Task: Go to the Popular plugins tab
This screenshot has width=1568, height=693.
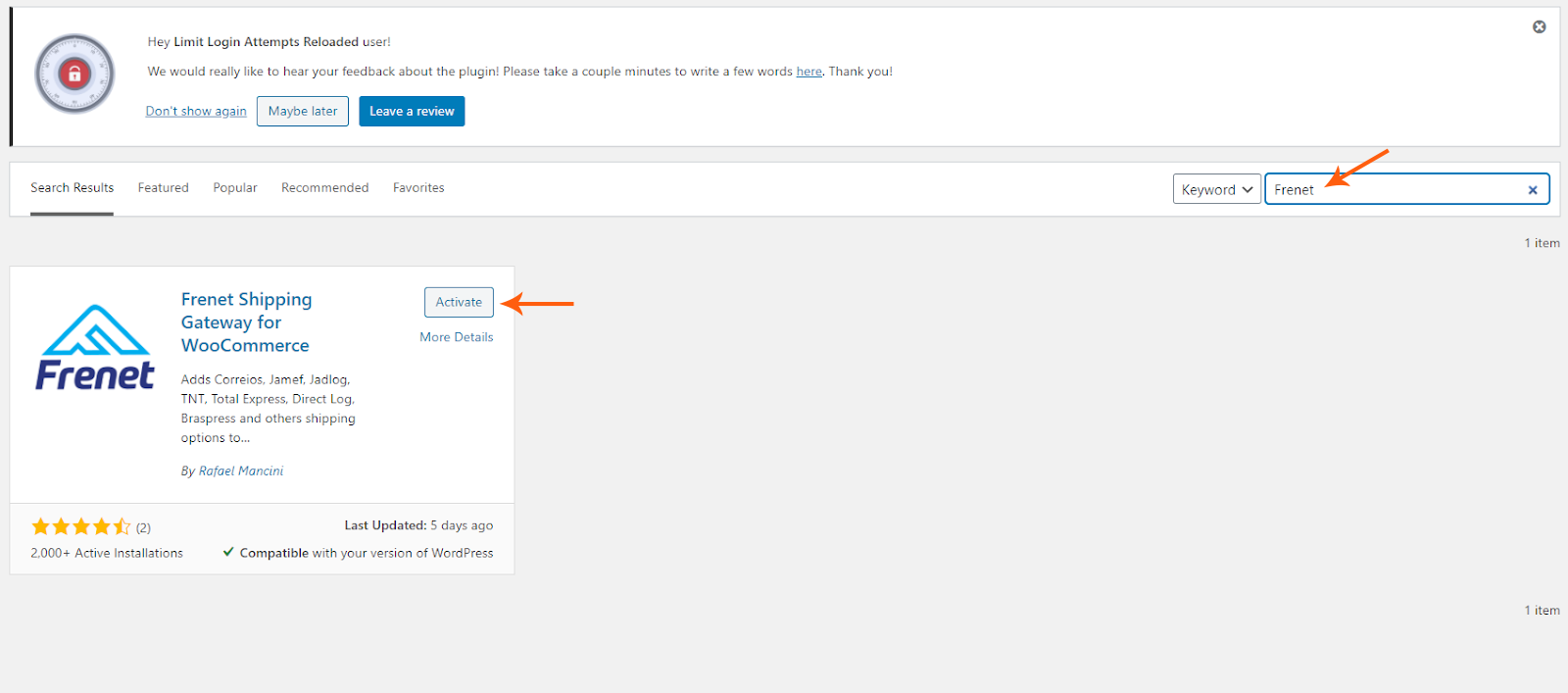Action: click(x=235, y=188)
